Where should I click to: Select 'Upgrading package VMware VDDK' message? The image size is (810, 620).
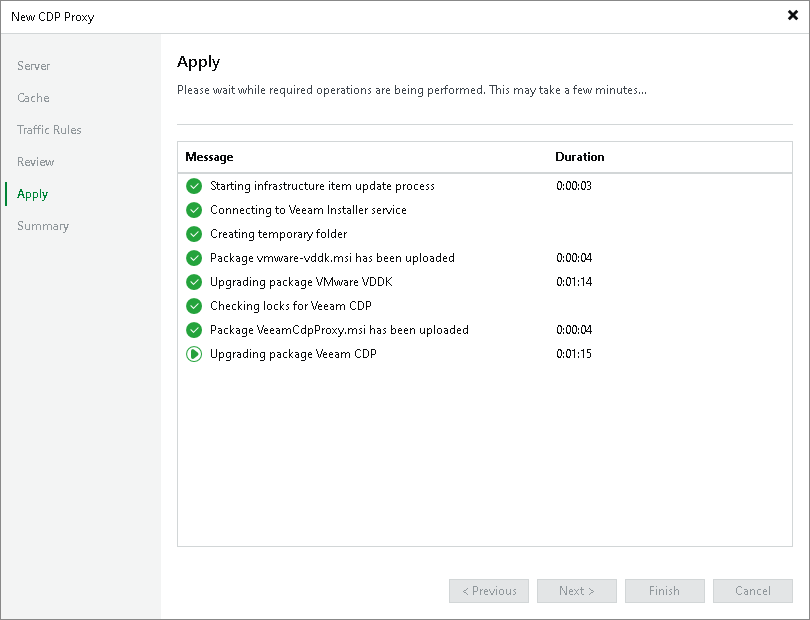coord(301,282)
